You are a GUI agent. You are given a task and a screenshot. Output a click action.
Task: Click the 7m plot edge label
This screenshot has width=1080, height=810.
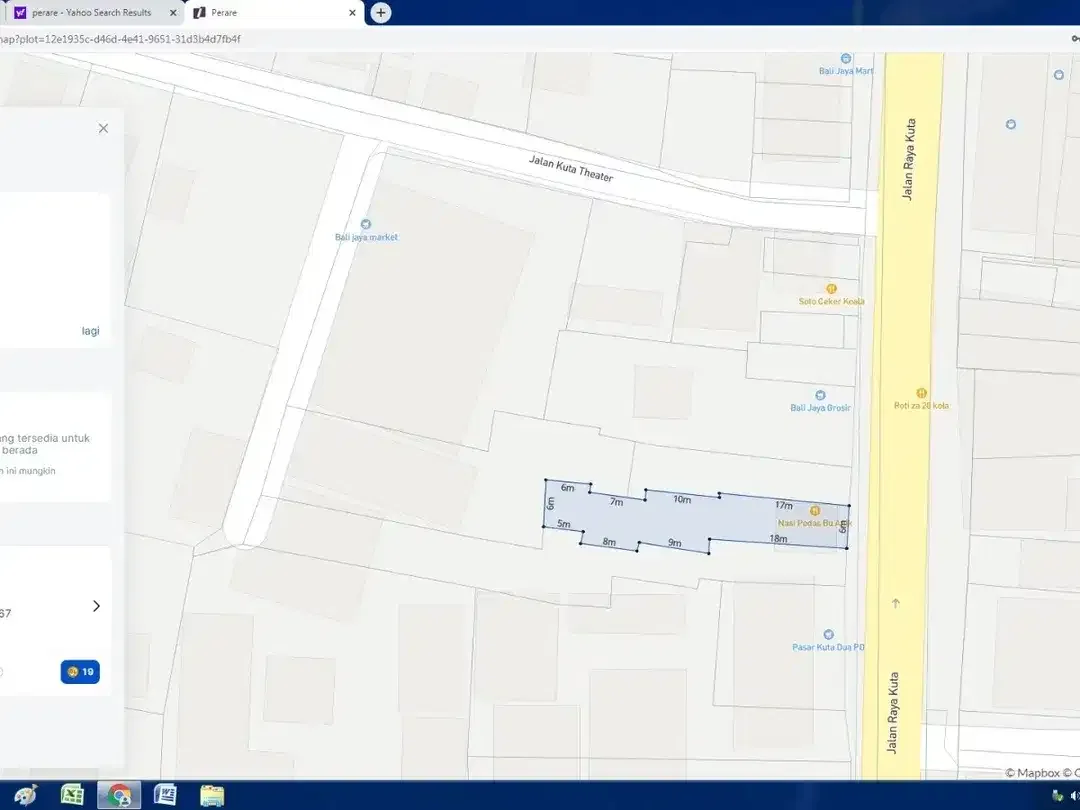click(x=616, y=502)
